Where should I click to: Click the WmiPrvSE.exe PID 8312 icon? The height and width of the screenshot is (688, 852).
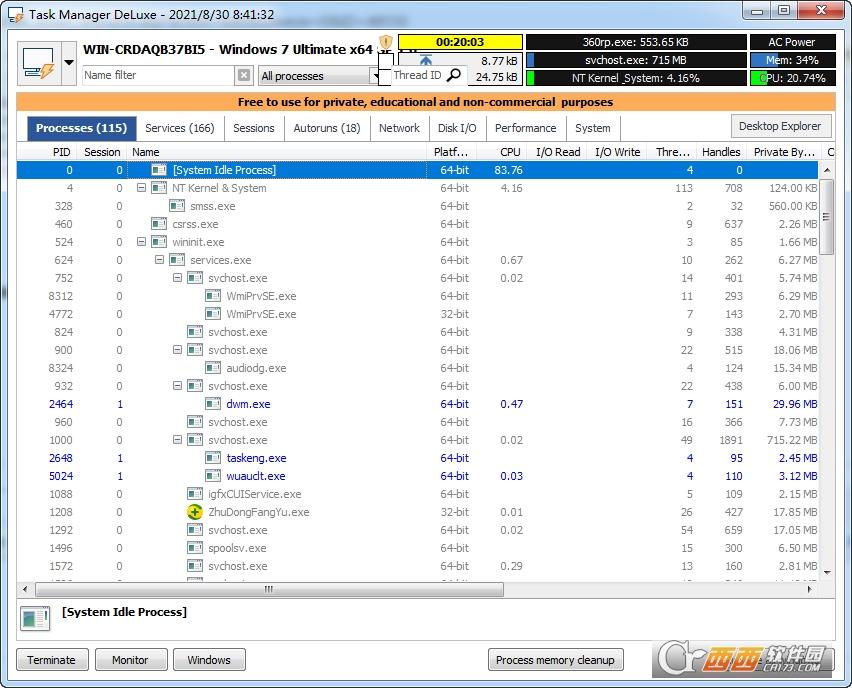(x=213, y=296)
